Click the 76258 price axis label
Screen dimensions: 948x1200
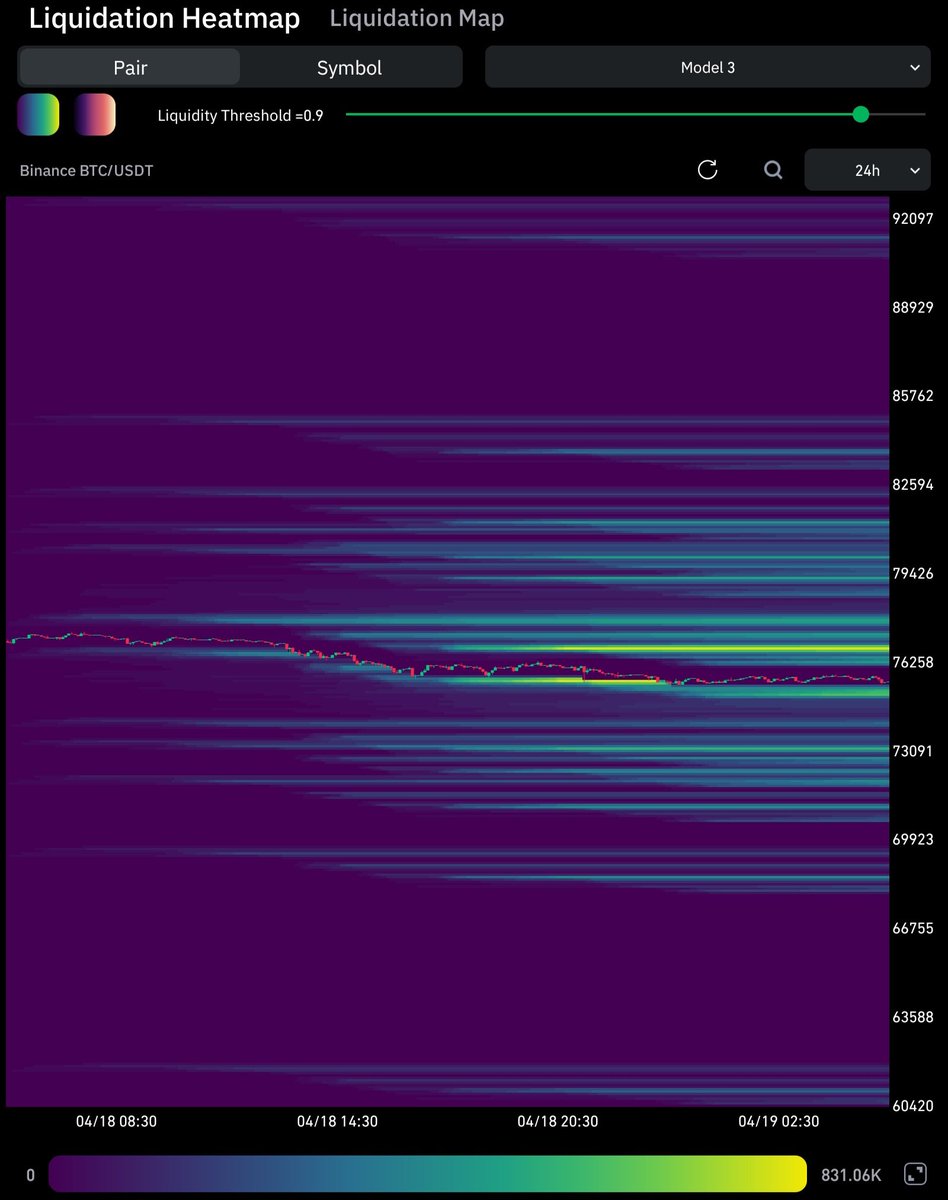click(x=912, y=662)
